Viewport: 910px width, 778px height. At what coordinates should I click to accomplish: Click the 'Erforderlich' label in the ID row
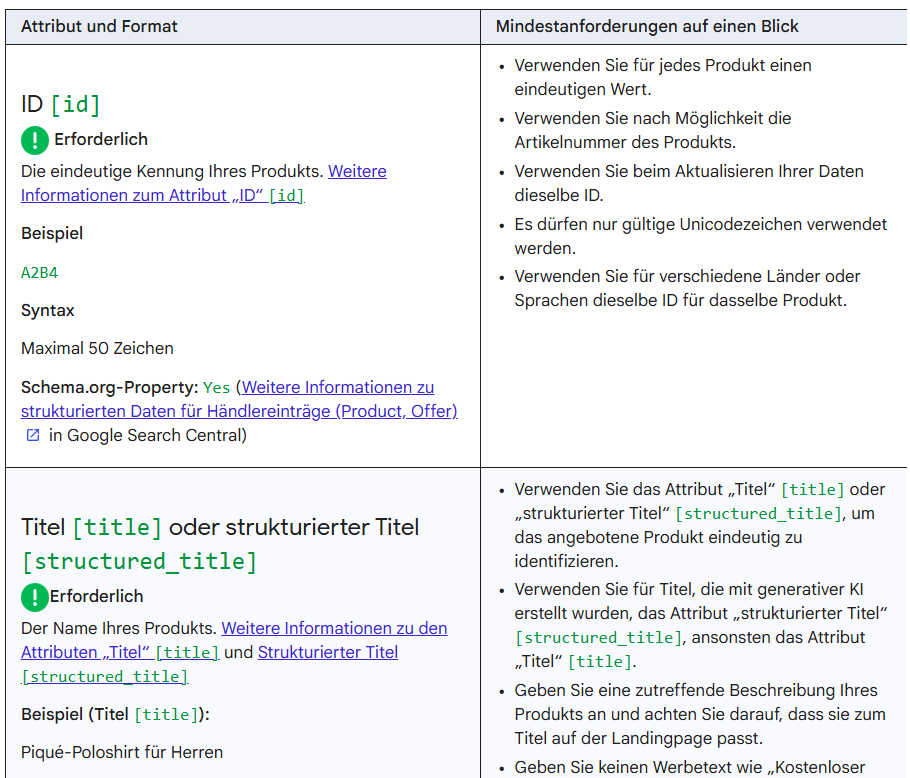[x=101, y=139]
